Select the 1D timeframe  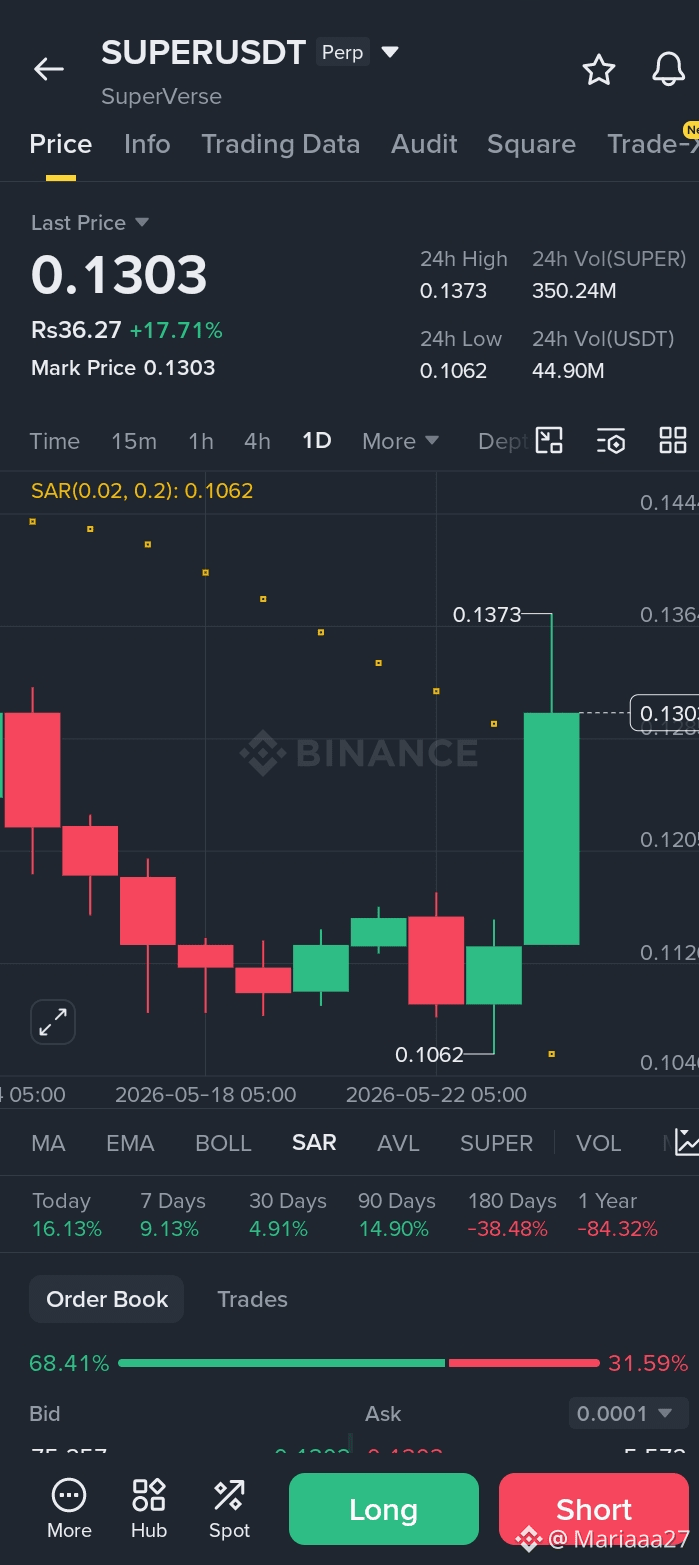[317, 441]
